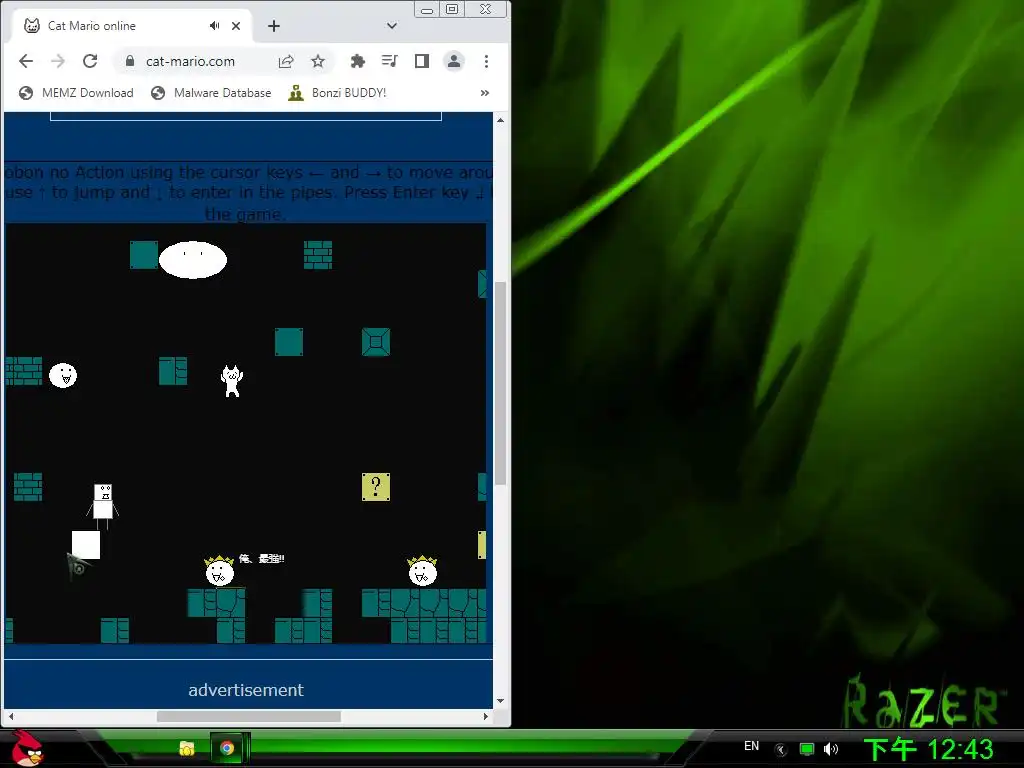Click the crowned enemy on right ground
This screenshot has width=1024, height=768.
click(423, 571)
